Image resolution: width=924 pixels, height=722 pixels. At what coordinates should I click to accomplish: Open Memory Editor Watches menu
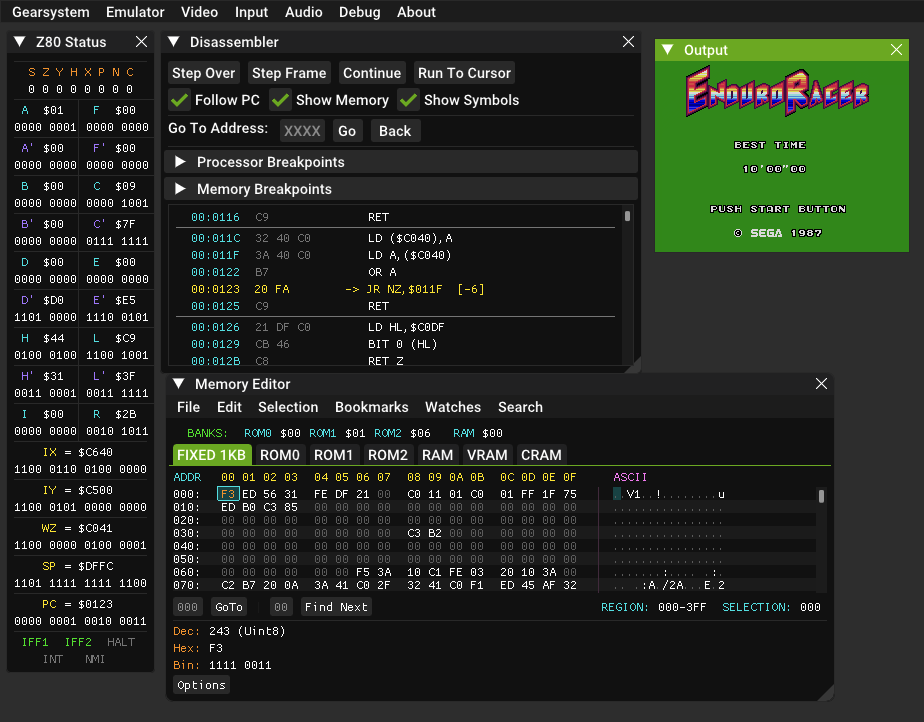click(453, 407)
